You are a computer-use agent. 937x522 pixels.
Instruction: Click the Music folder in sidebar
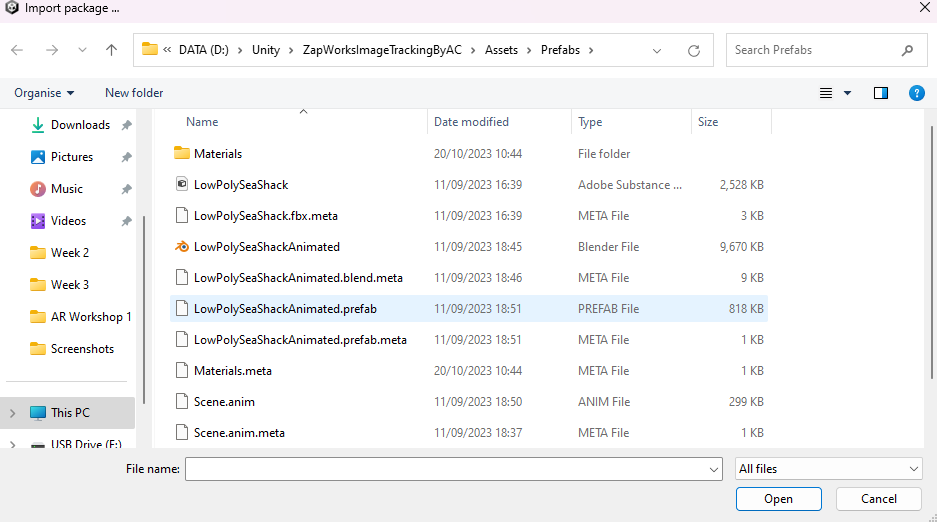(66, 189)
